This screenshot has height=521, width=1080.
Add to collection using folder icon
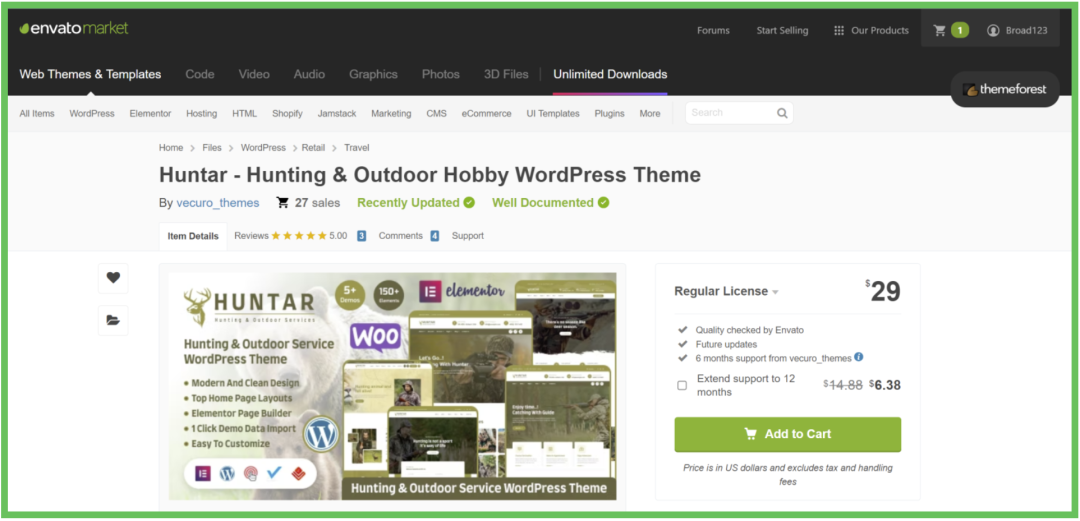113,320
